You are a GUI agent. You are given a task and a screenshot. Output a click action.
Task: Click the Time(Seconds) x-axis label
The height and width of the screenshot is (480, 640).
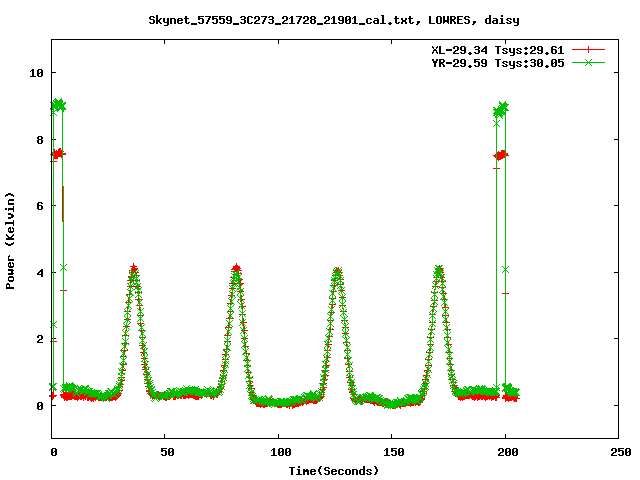point(334,471)
